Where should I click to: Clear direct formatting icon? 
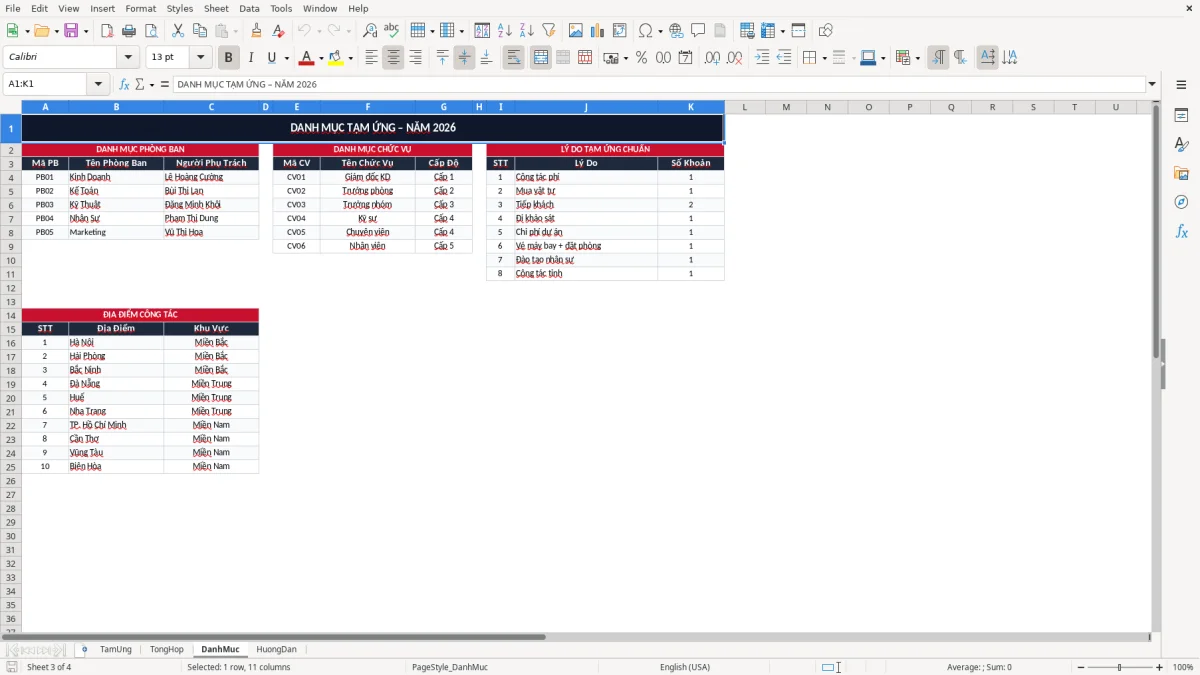(278, 31)
